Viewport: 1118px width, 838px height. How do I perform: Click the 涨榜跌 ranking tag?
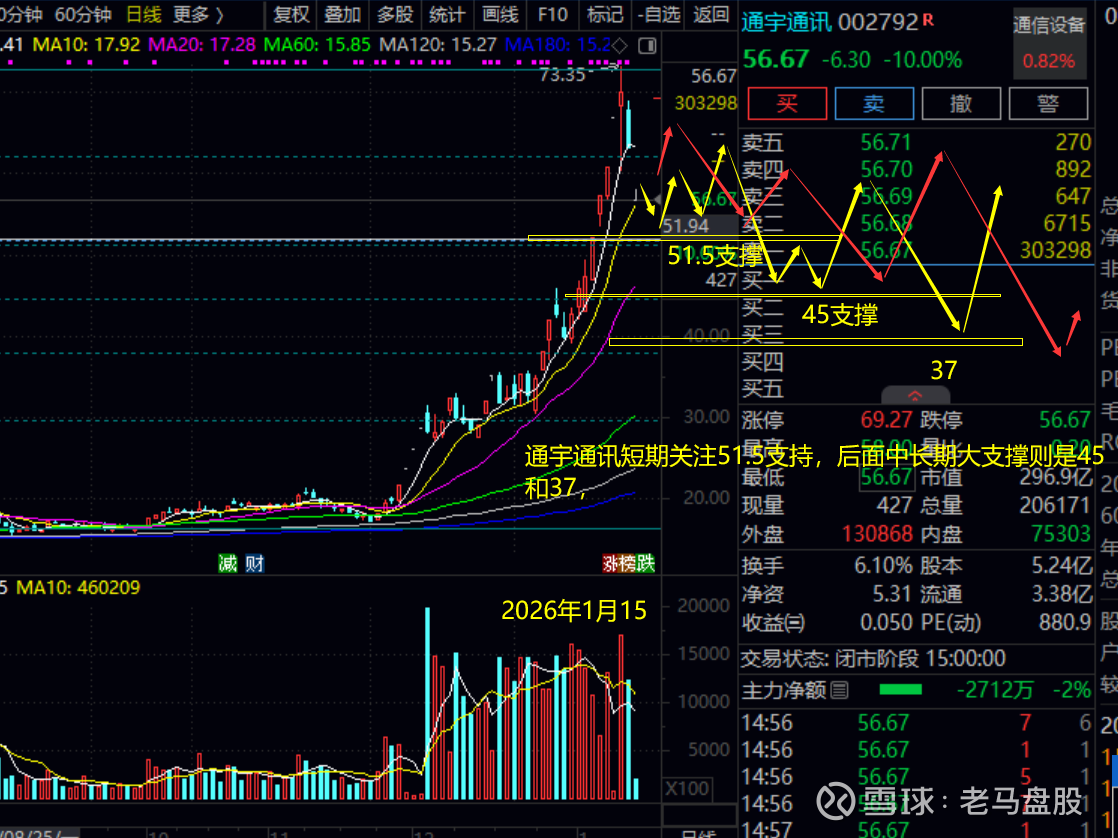(x=628, y=563)
